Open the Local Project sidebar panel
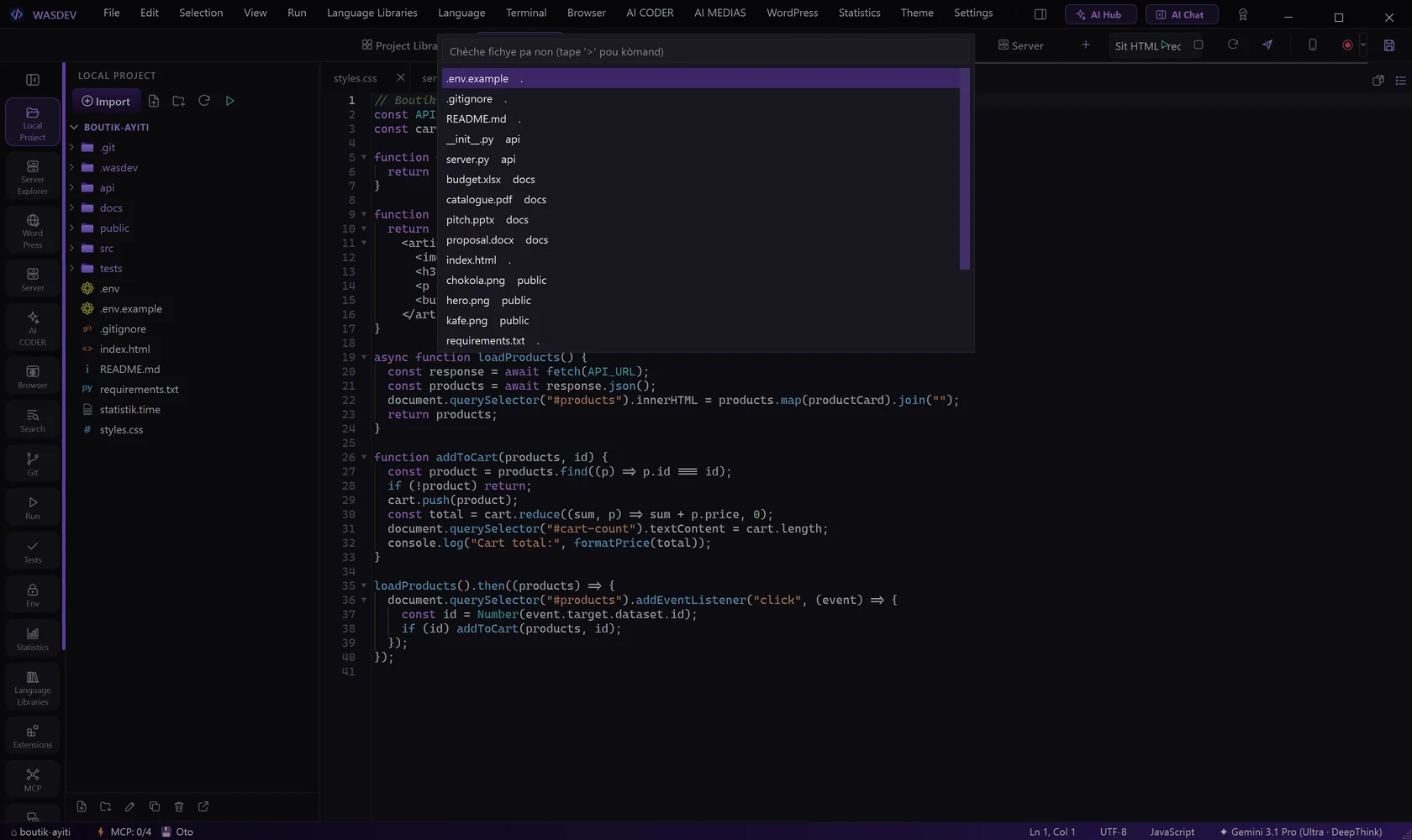Viewport: 1412px width, 840px height. coord(32,123)
